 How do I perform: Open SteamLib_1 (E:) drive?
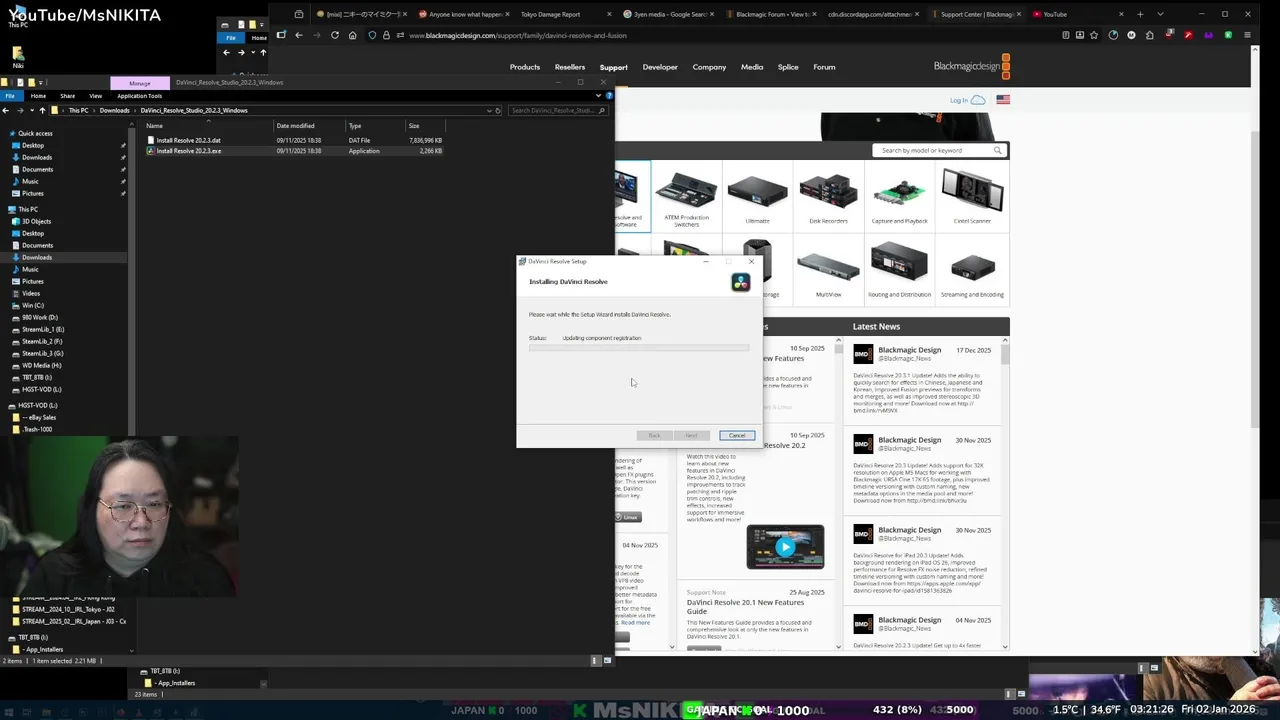[43, 329]
